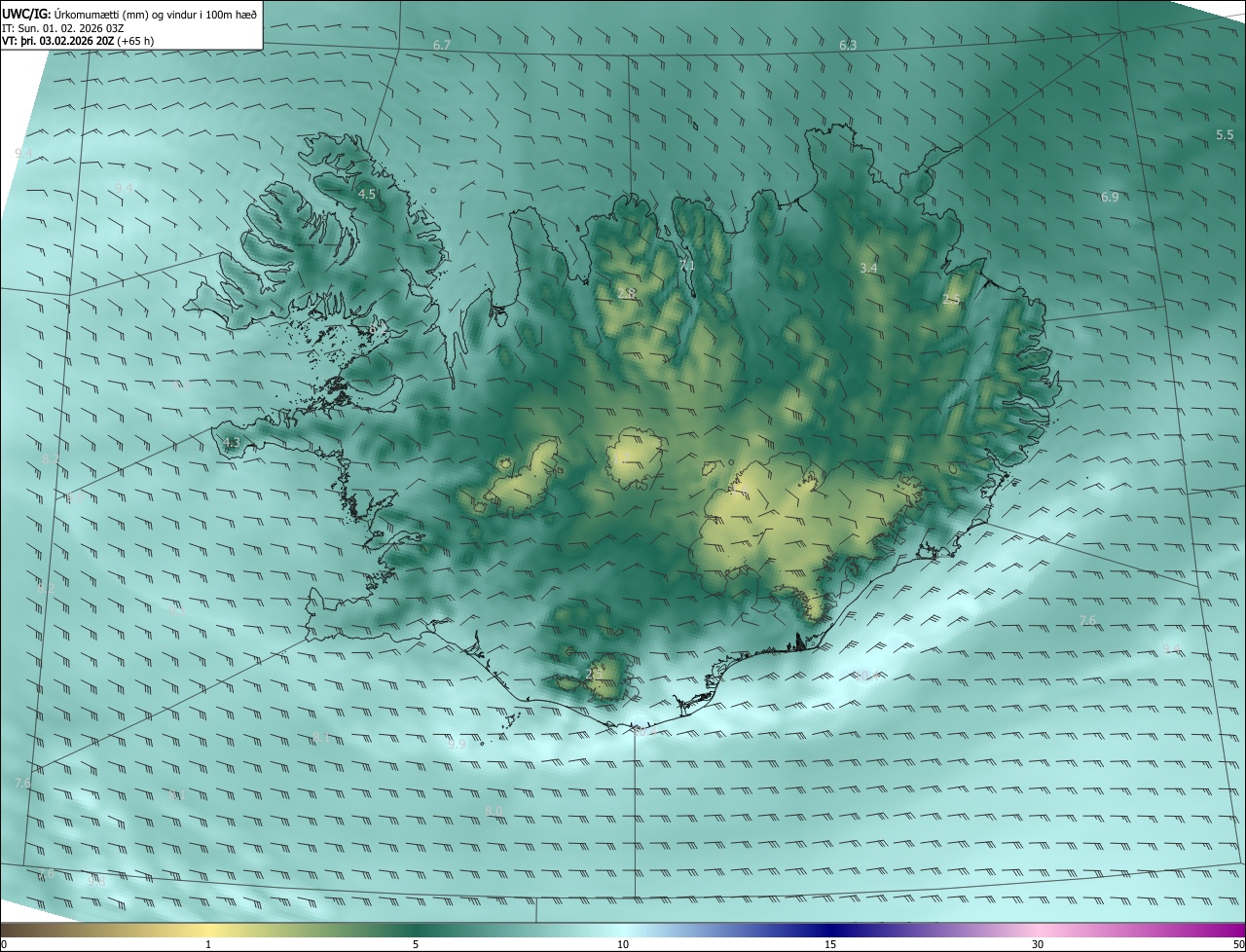This screenshot has width=1246, height=952.
Task: Click the 2.5 value label on the map
Action: [x=951, y=301]
